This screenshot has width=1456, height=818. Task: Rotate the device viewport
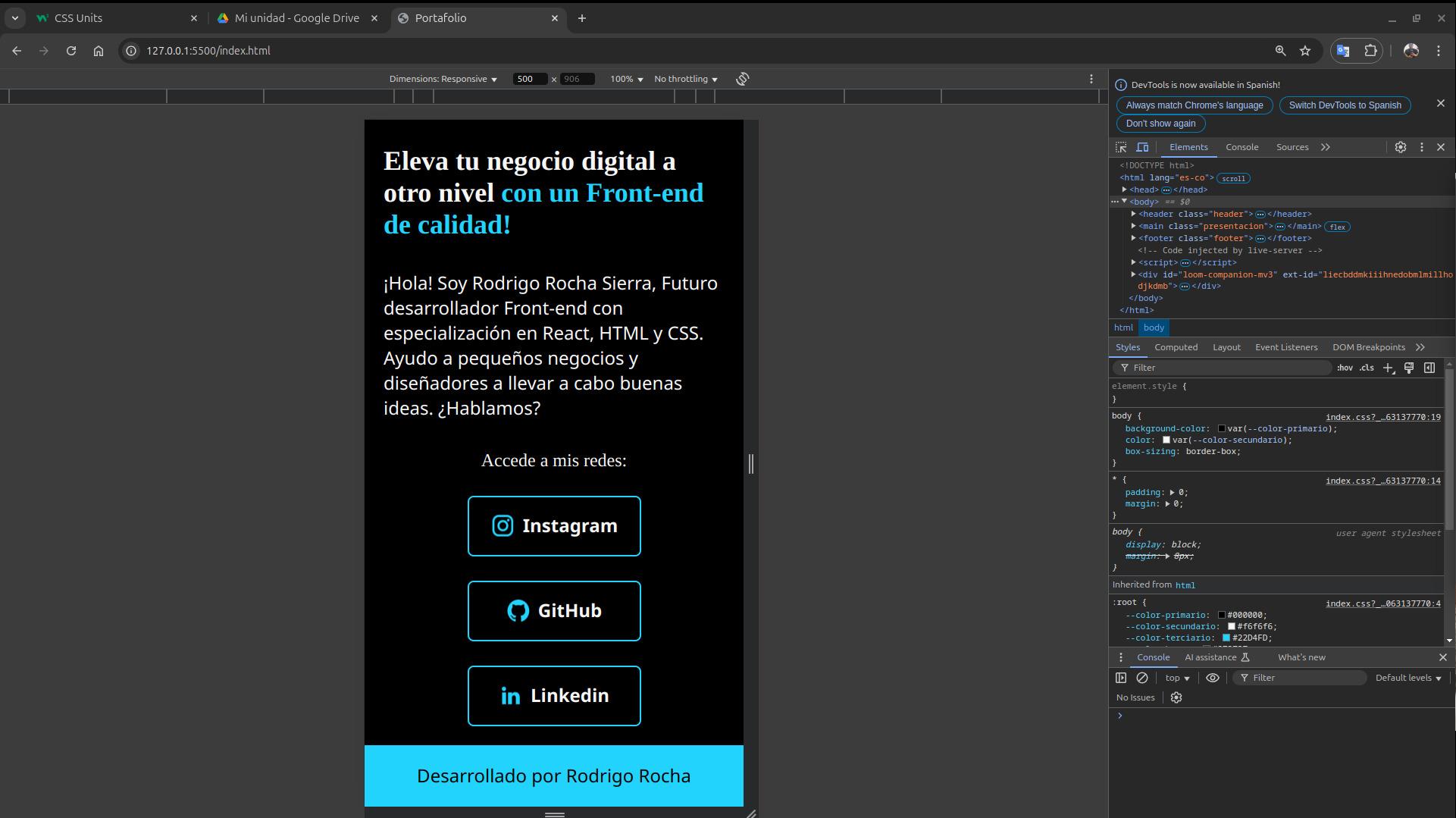point(743,79)
